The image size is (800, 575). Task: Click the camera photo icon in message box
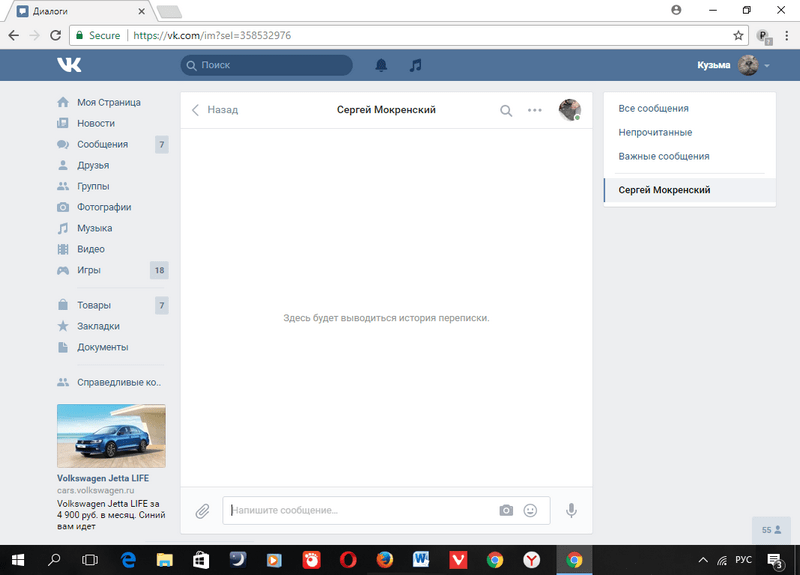506,510
